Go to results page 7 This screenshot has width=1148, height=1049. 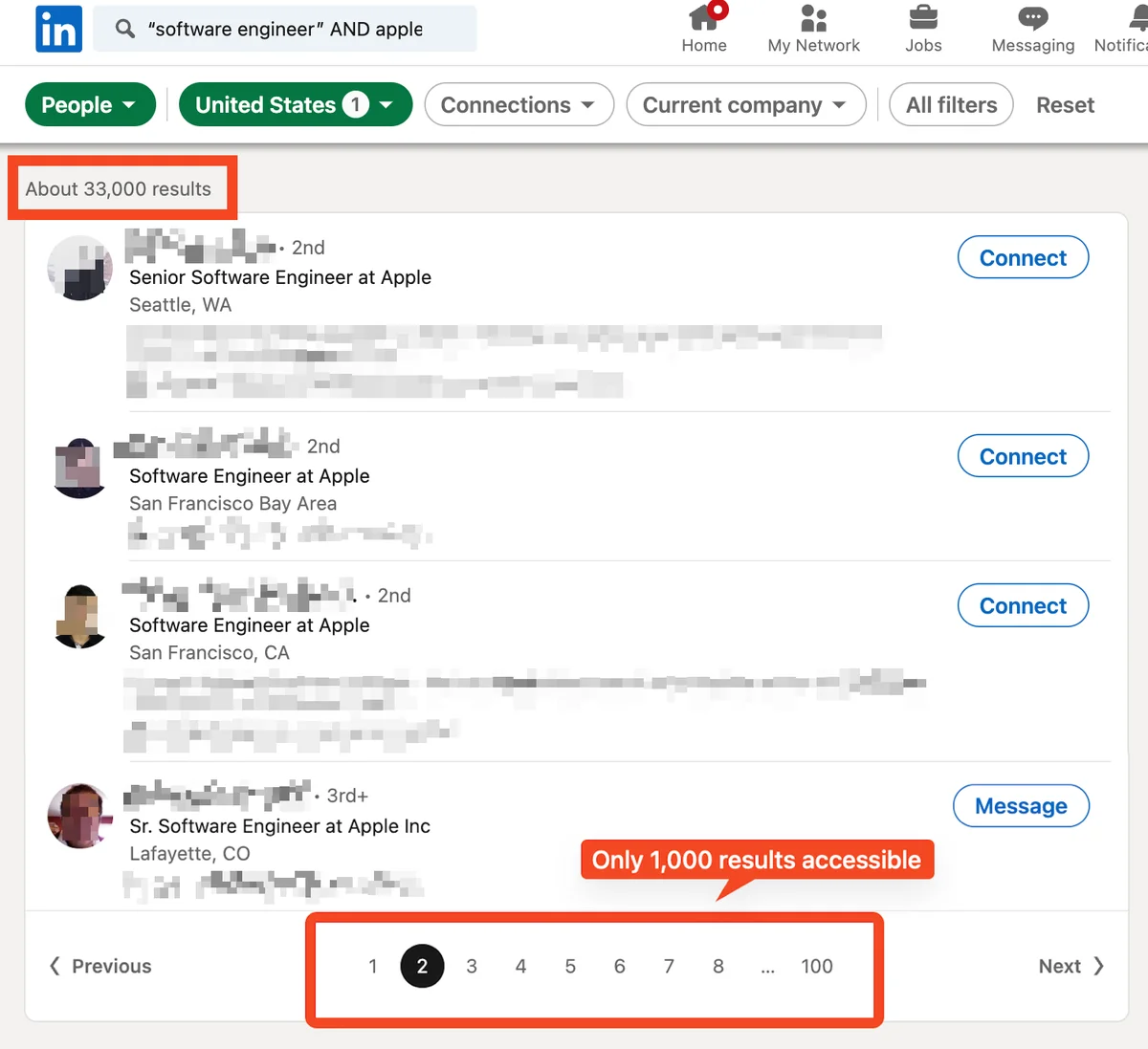click(669, 966)
